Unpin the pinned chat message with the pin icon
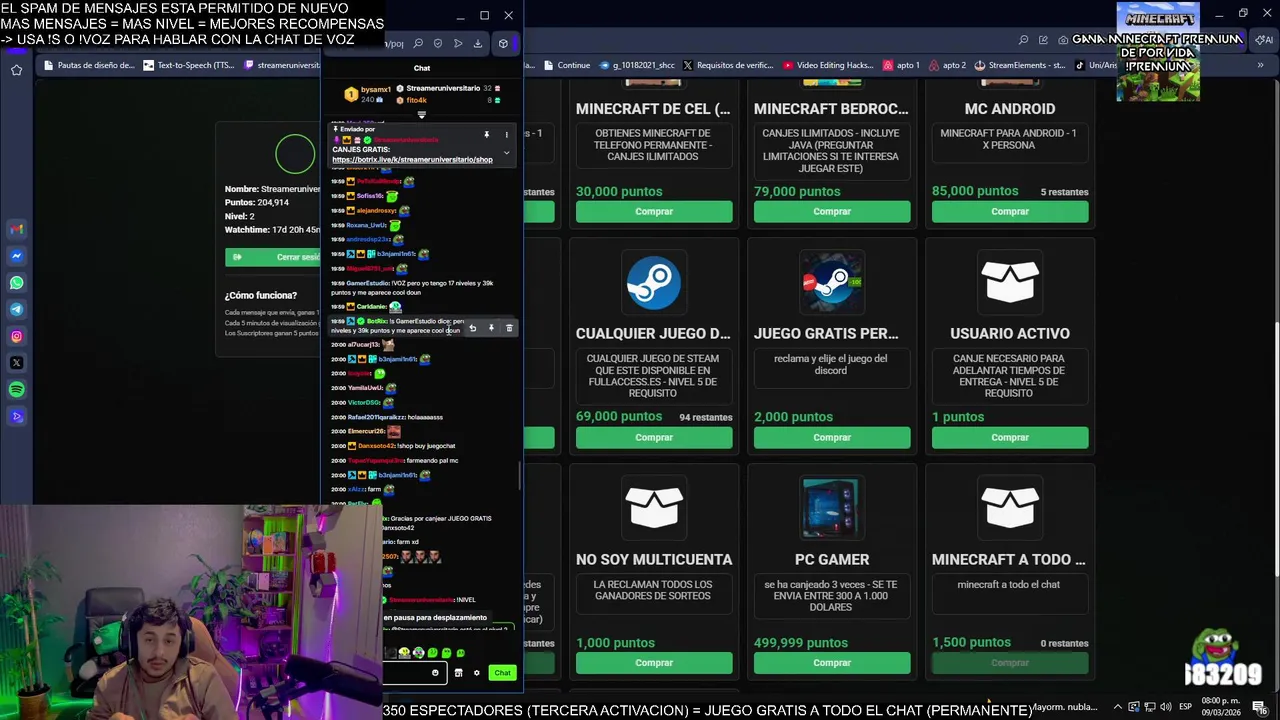This screenshot has height=720, width=1280. pos(487,134)
